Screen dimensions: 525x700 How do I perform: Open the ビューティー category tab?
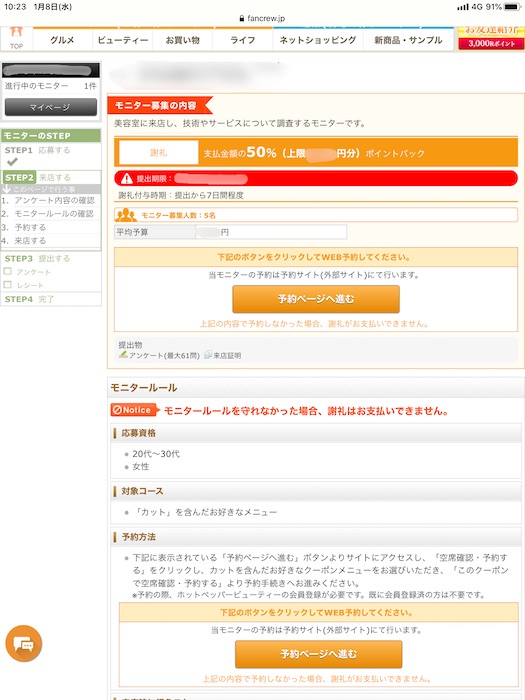click(123, 40)
